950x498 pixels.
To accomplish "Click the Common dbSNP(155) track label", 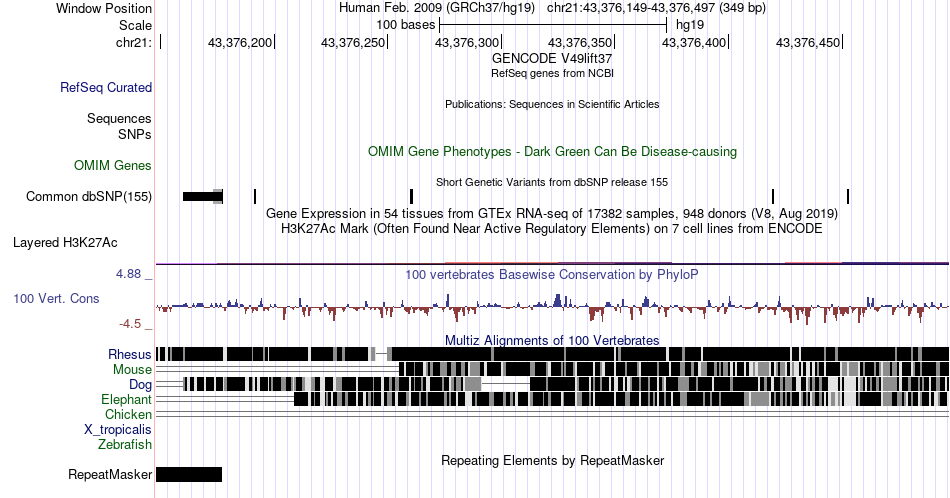I will (89, 196).
